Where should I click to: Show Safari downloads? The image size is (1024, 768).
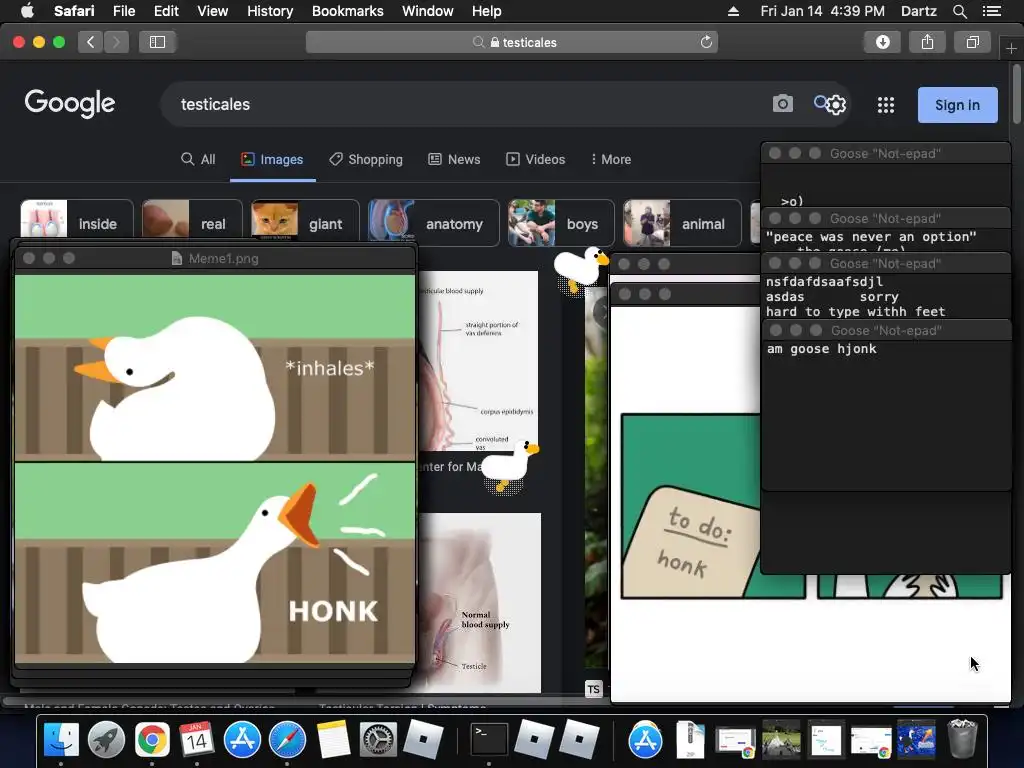click(x=882, y=42)
